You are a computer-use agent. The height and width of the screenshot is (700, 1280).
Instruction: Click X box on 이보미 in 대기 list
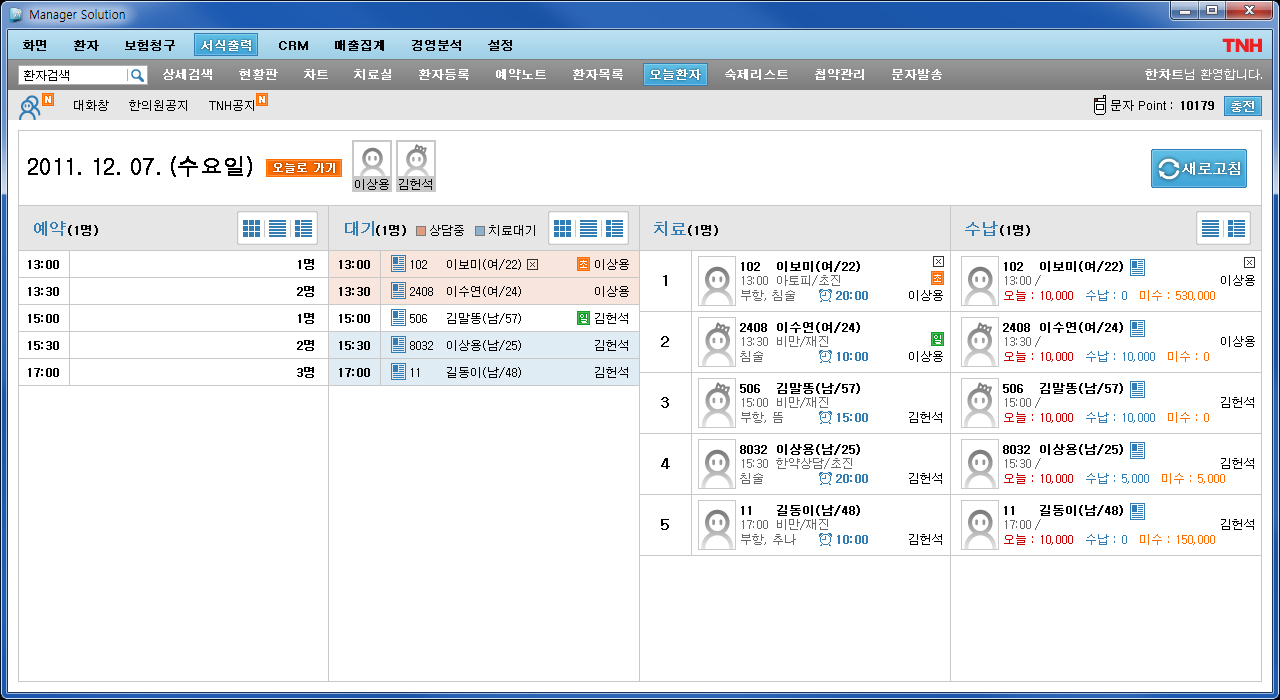tap(532, 264)
